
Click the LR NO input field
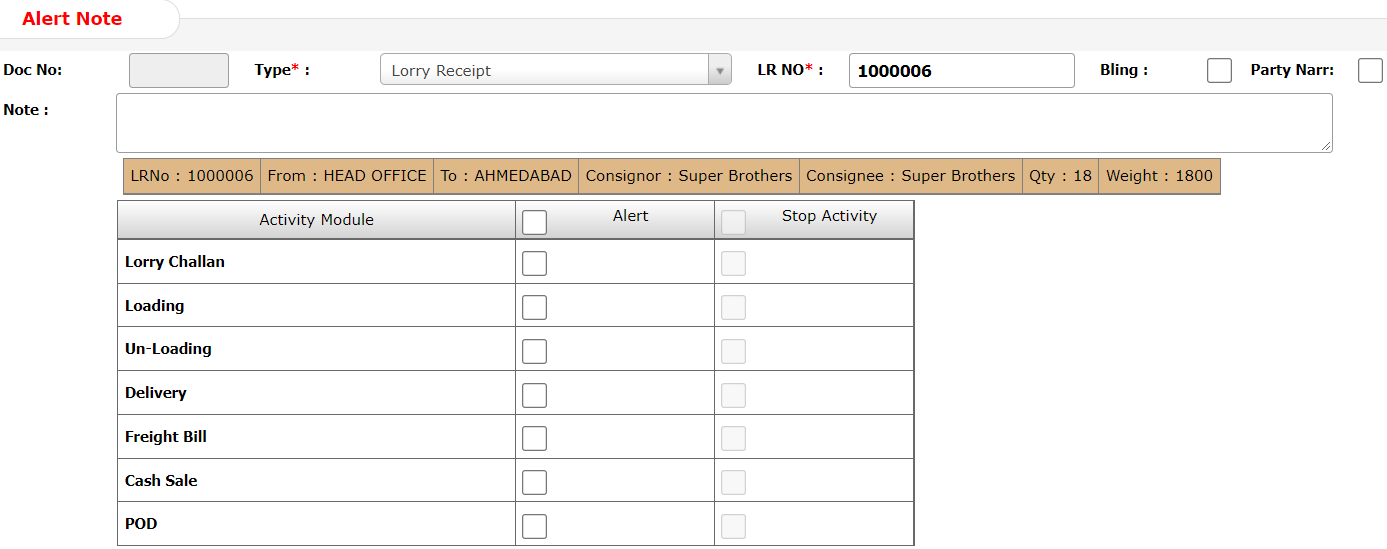coord(961,71)
